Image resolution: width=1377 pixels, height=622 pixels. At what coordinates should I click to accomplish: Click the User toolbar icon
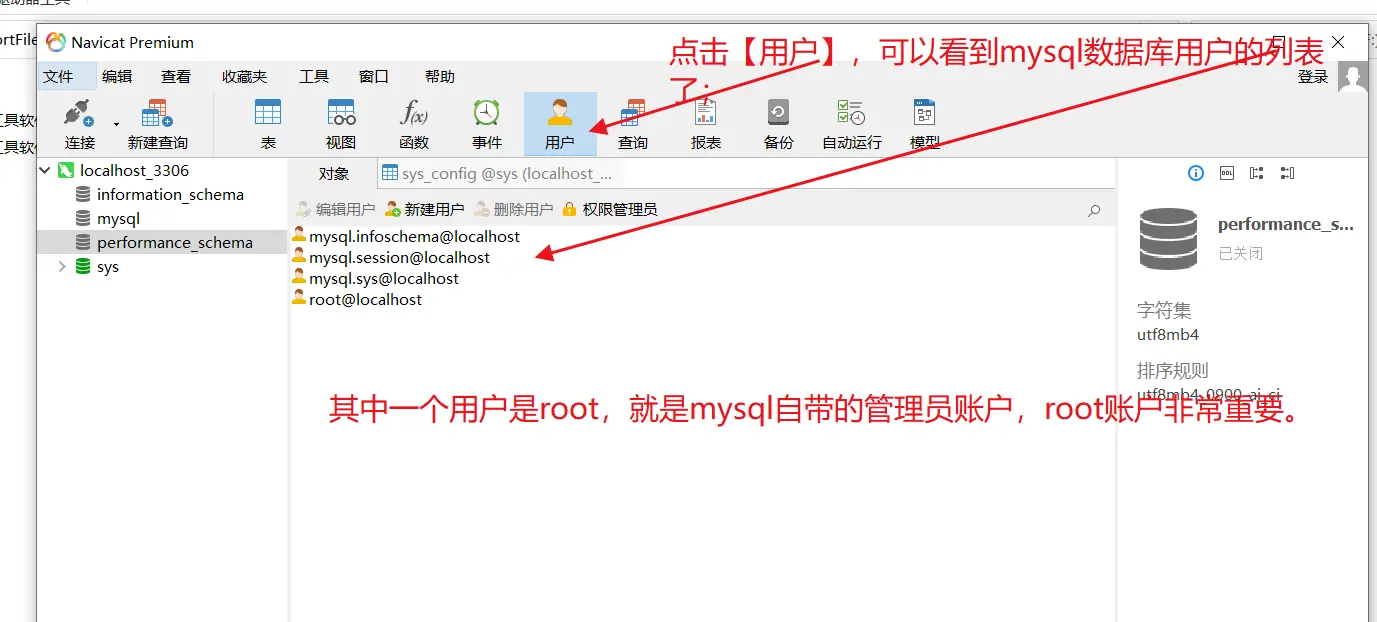[x=560, y=124]
